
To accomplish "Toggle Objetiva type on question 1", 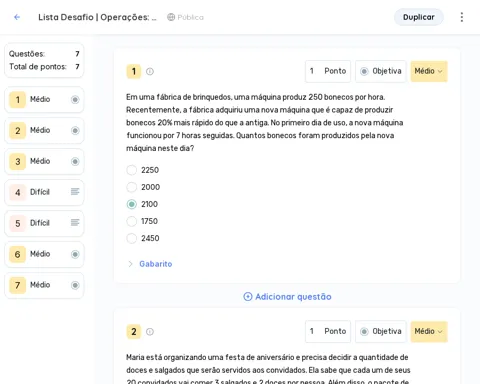I will coord(381,71).
